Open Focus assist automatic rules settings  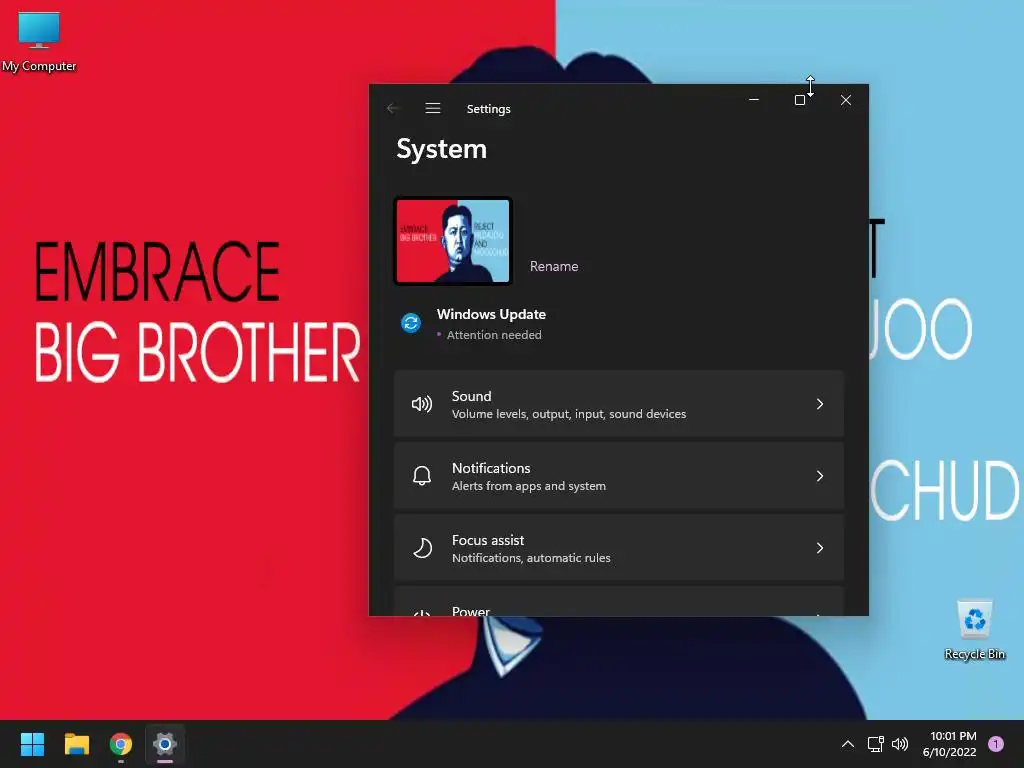click(618, 548)
